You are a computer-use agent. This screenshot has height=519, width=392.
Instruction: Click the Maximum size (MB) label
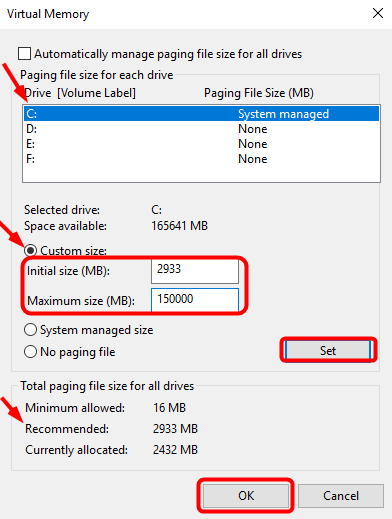(81, 301)
